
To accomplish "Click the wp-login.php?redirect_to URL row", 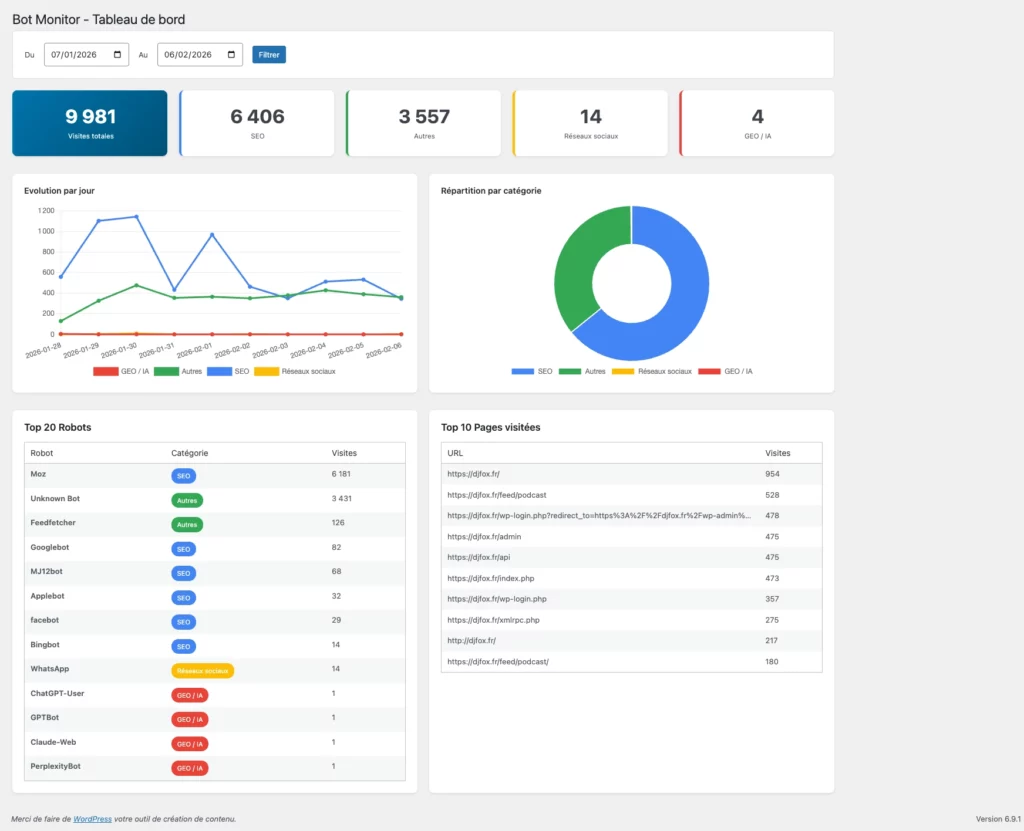I will (599, 516).
